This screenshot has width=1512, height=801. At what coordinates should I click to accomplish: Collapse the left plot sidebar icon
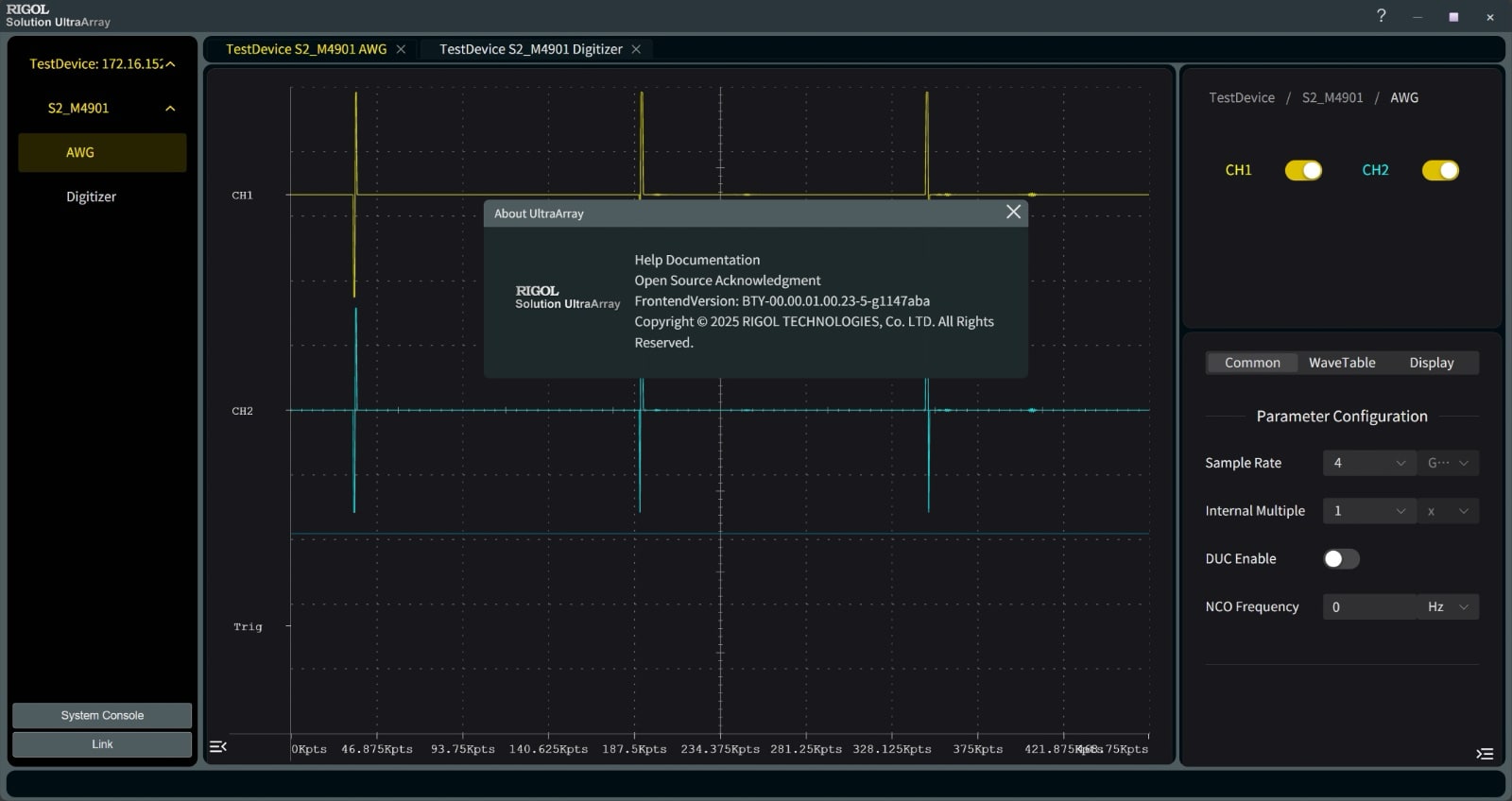click(218, 746)
